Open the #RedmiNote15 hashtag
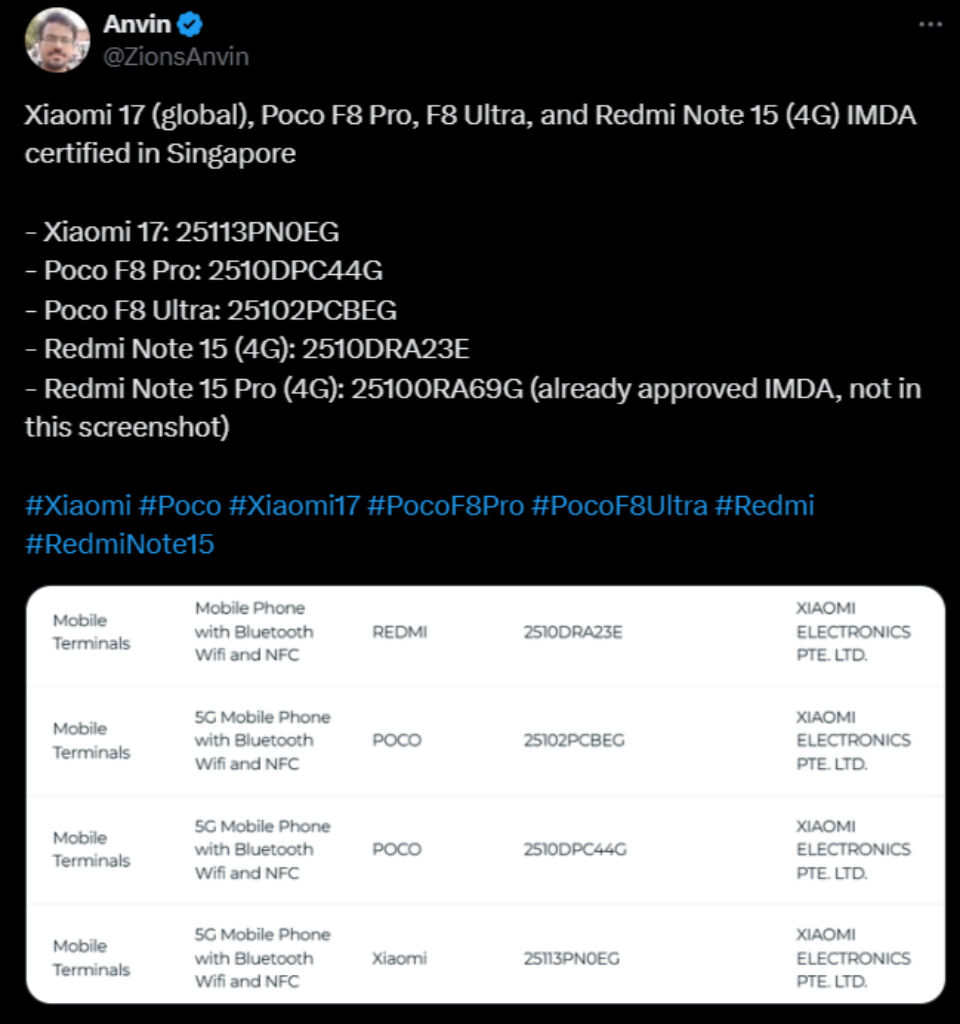The width and height of the screenshot is (960, 1024). [x=120, y=544]
